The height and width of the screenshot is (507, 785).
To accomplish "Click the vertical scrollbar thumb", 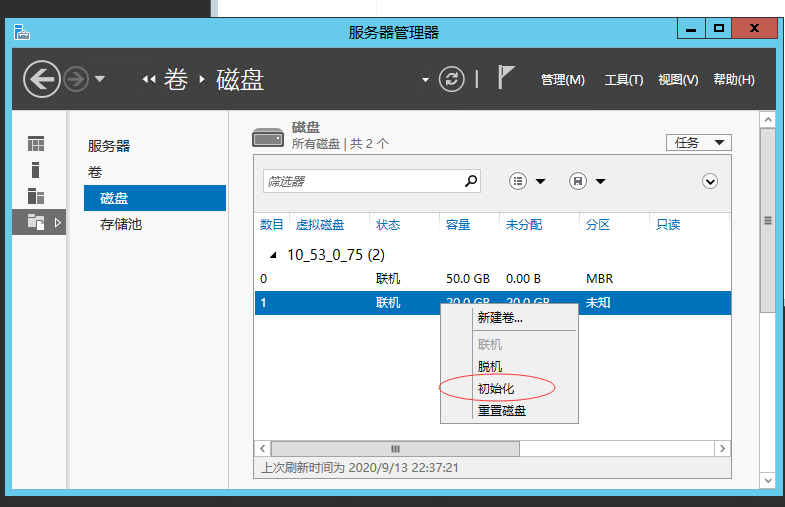I will click(767, 221).
